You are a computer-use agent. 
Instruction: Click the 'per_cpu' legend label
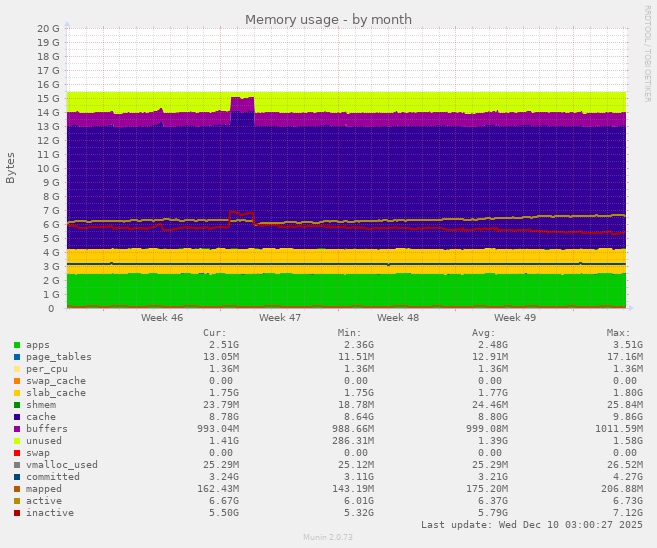47,369
